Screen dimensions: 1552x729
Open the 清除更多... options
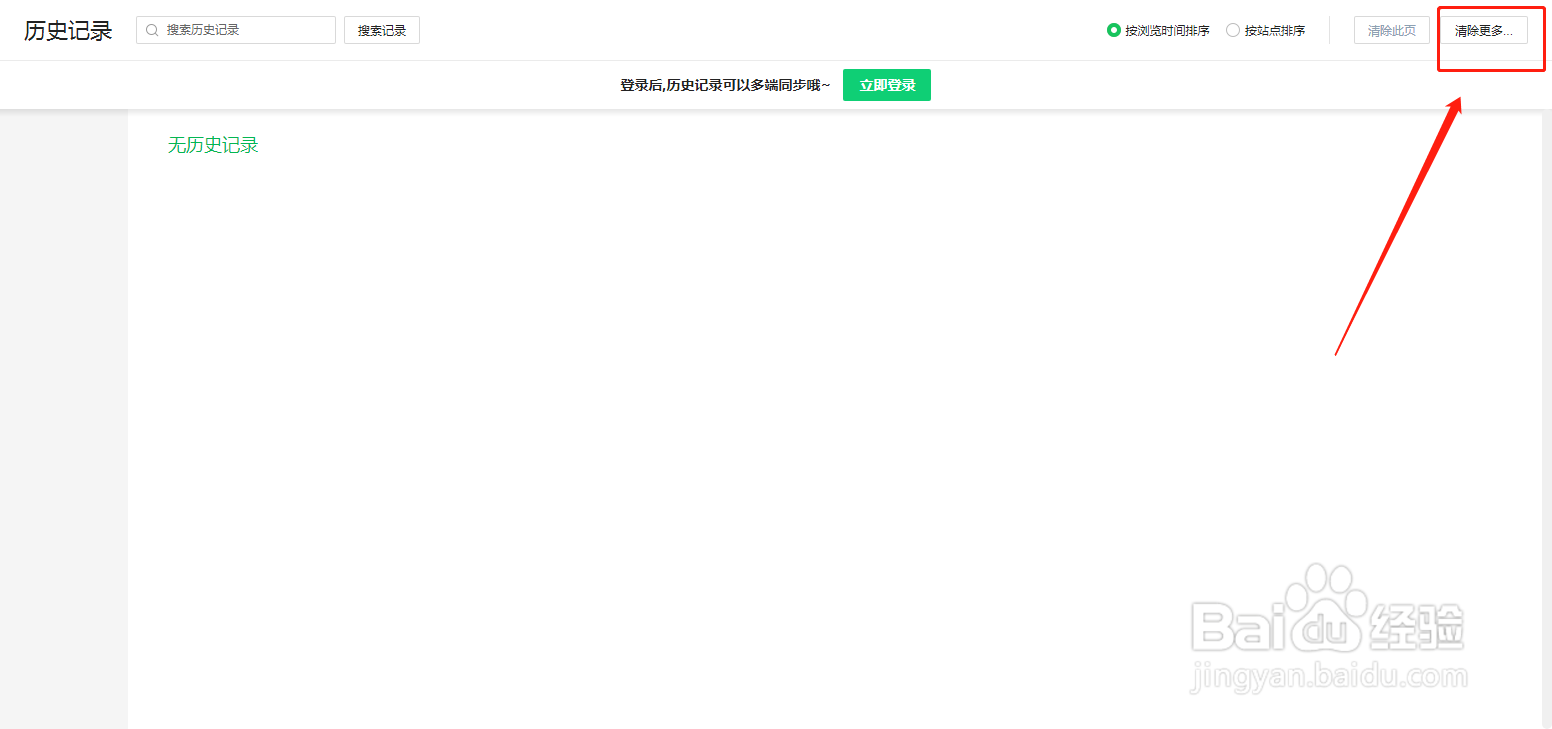(1484, 30)
